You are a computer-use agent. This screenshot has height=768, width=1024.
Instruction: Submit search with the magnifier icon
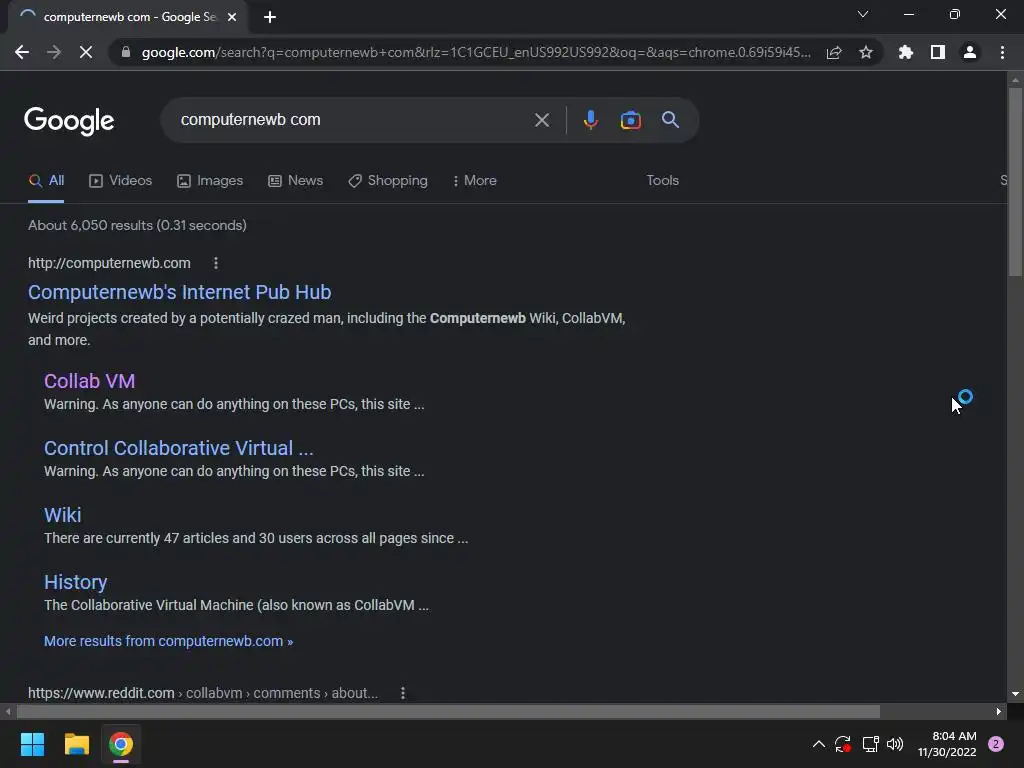[x=670, y=120]
